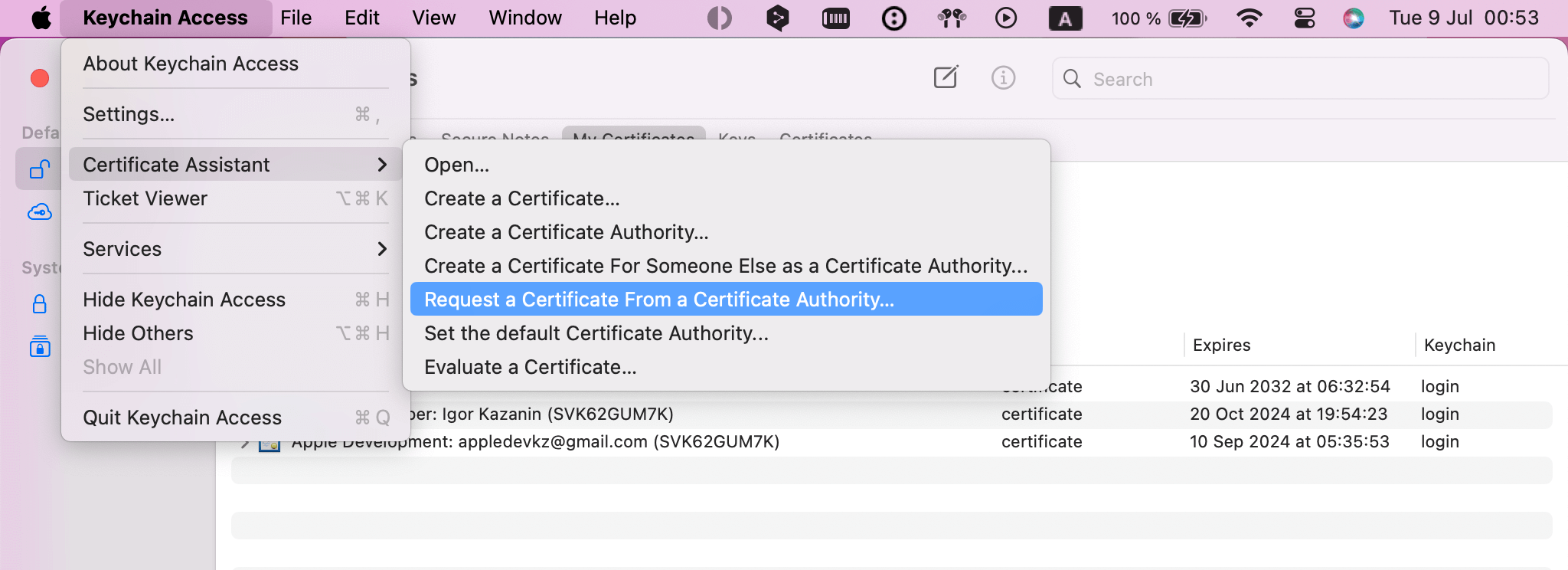This screenshot has height=570, width=1568.
Task: Choose Create a Certificate For Someone Else…
Action: tap(727, 266)
